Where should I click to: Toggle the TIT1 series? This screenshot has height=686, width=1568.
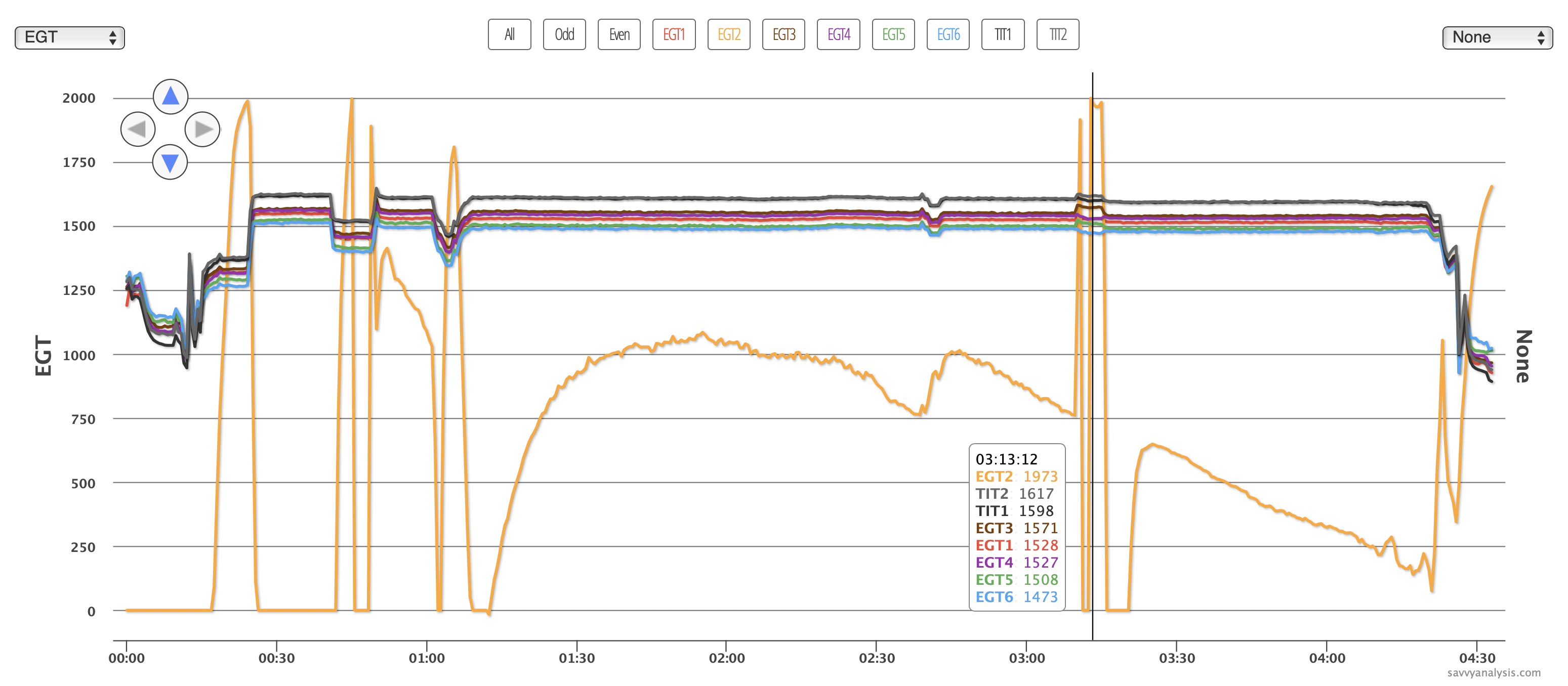point(1003,35)
